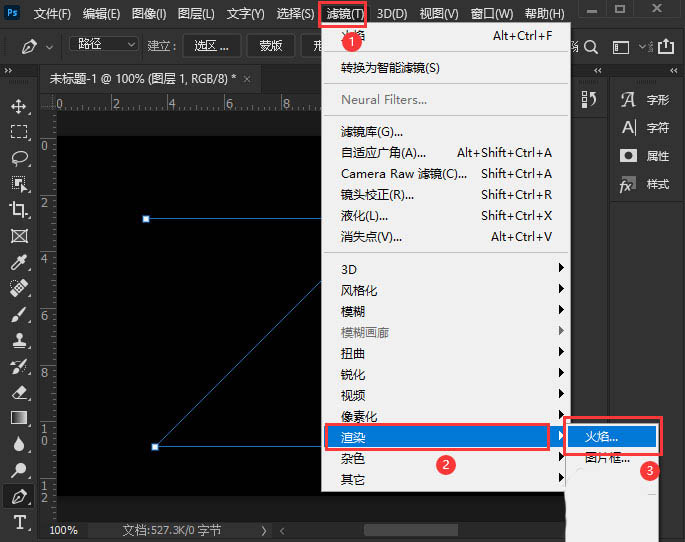
Task: Expand the 风格化 submenu
Action: pos(445,290)
